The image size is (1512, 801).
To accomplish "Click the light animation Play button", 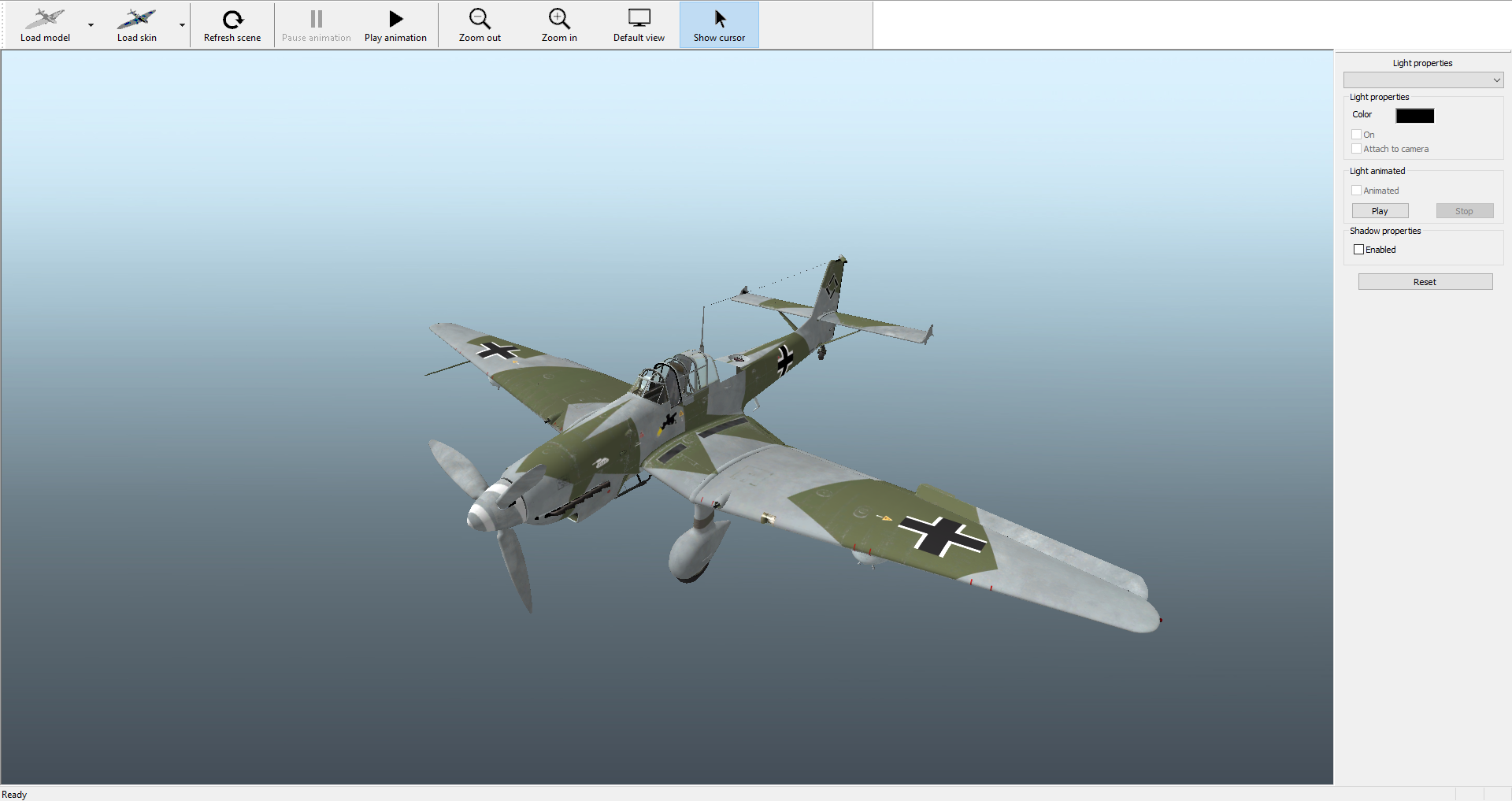I will coord(1380,211).
